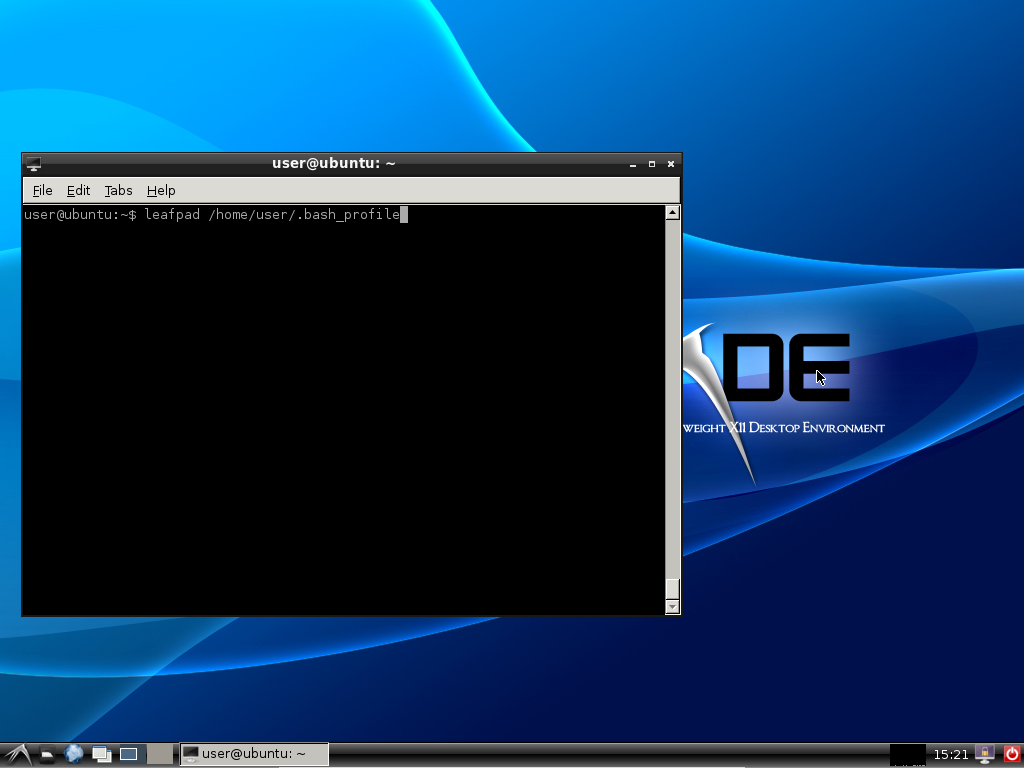
Task: Select the user@ubuntu taskbar button
Action: point(253,754)
